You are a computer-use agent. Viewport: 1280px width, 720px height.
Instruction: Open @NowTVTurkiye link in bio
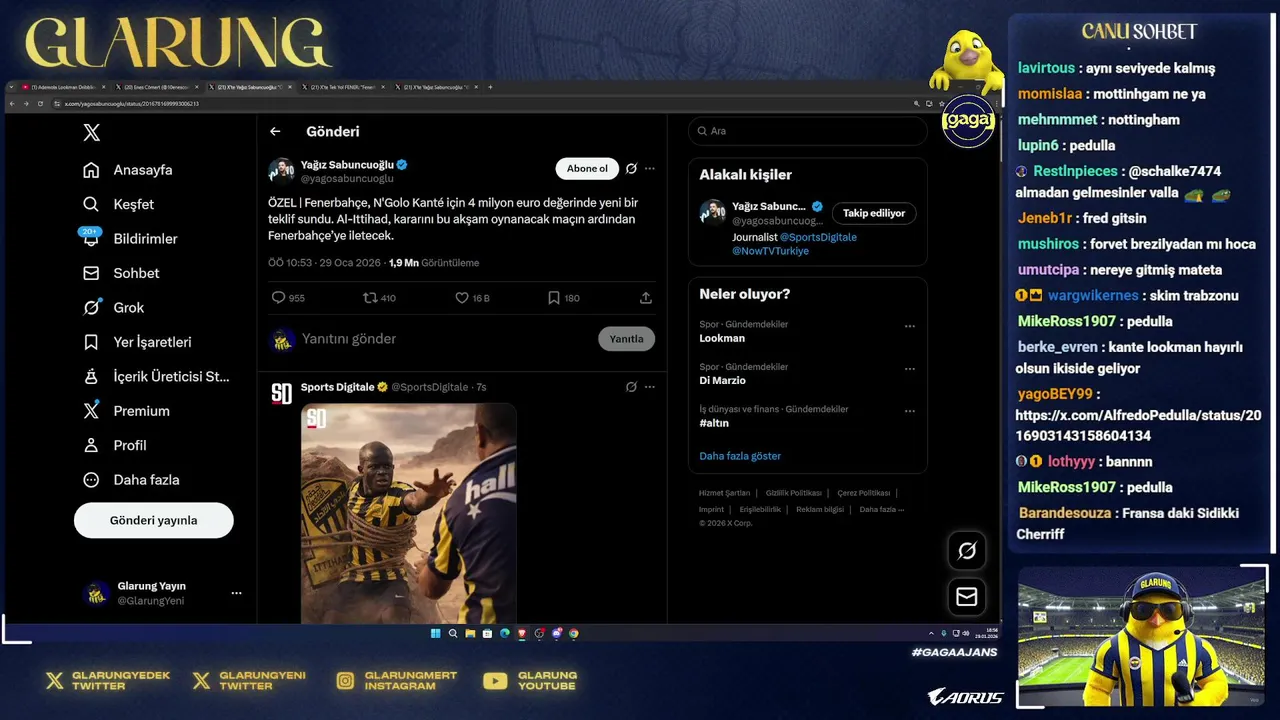tap(770, 251)
